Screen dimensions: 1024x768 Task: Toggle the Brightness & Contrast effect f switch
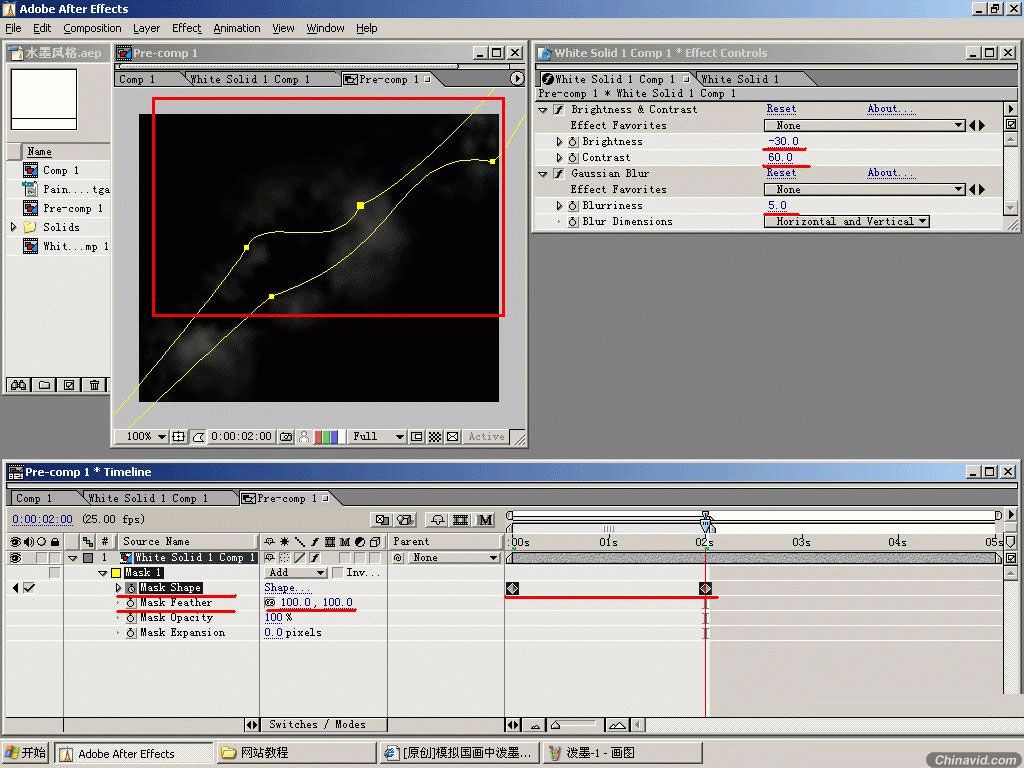(x=558, y=110)
